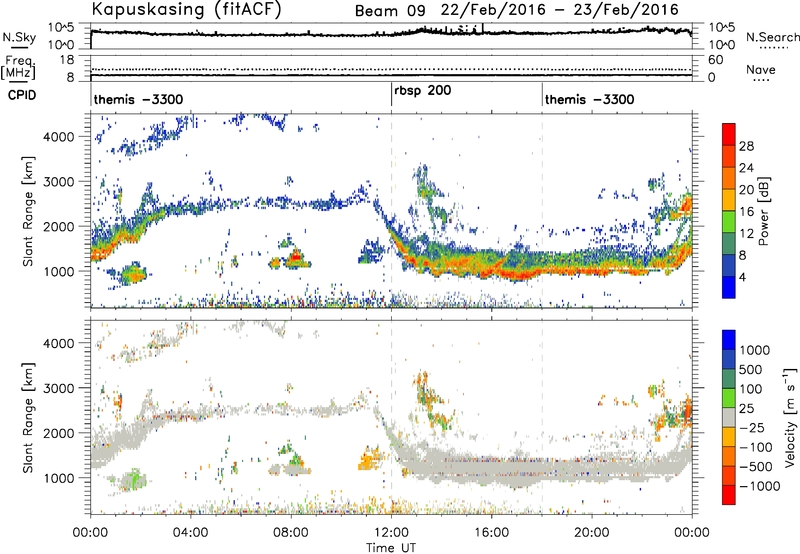Click '-1000' tick on Velocity color bar
The image size is (800, 554).
point(760,486)
